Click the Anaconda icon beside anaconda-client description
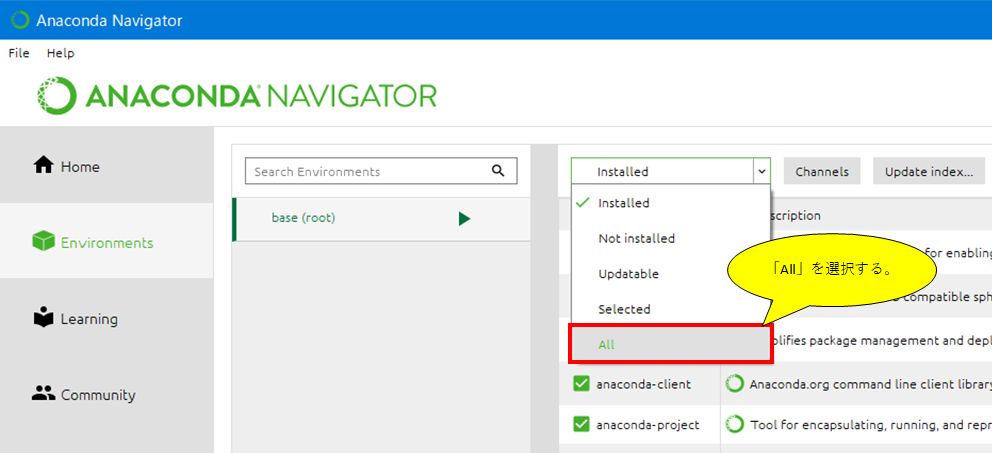This screenshot has height=453, width=992. coord(734,383)
